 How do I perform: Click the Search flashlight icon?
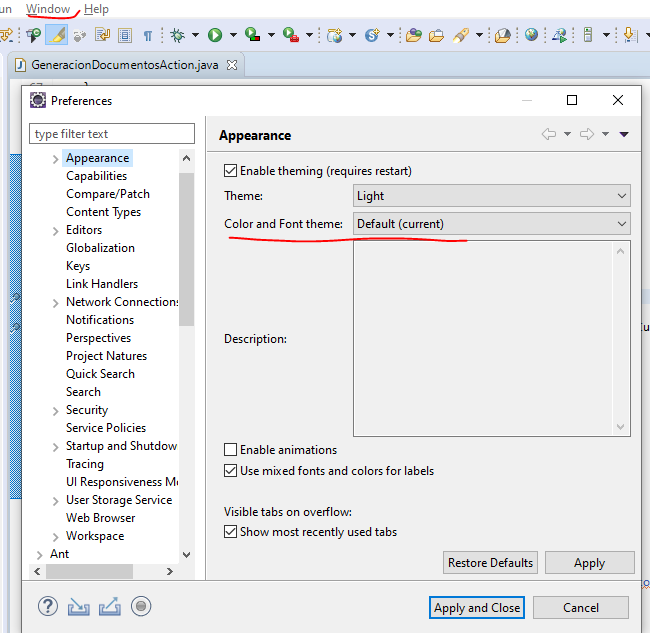[461, 36]
